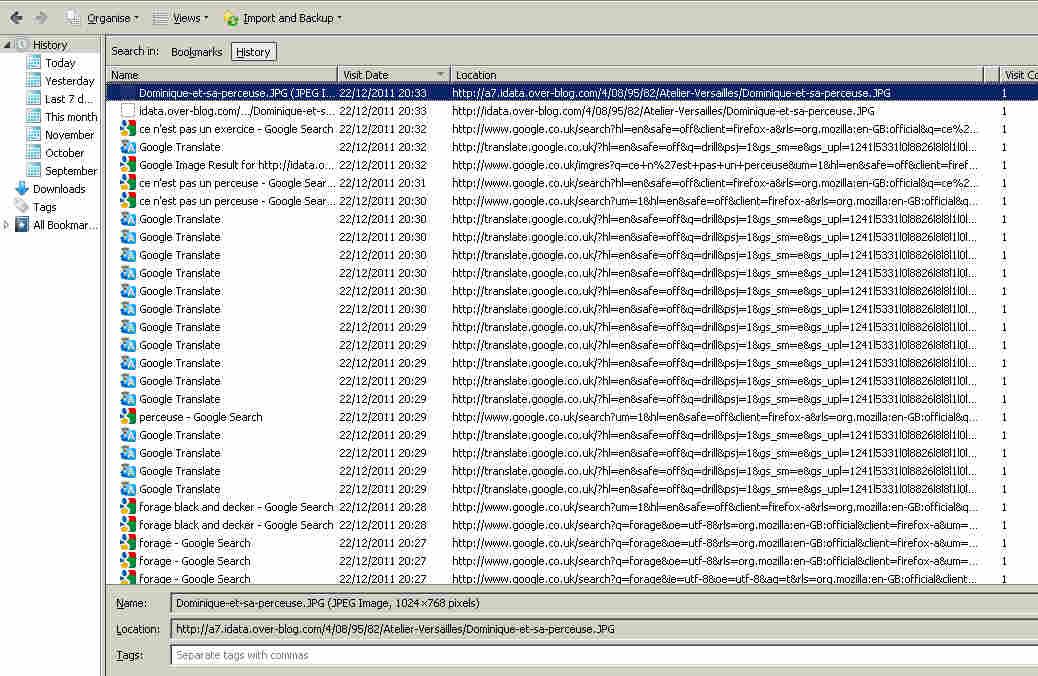Screen dimensions: 1038x676
Task: Click the November calendar icon
Action: pos(34,135)
